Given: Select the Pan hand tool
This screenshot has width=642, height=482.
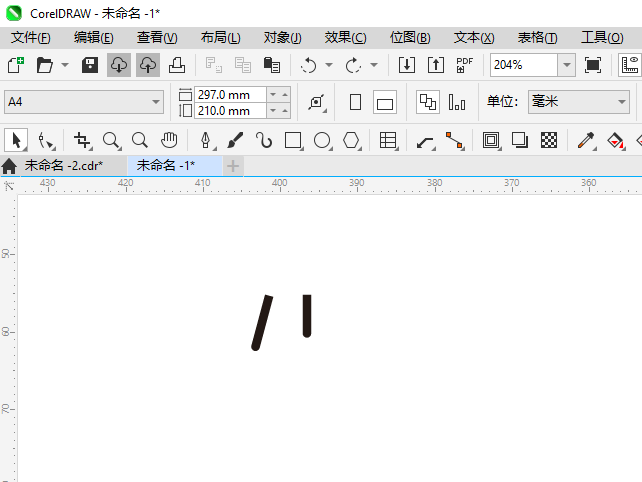Looking at the screenshot, I should 169,140.
